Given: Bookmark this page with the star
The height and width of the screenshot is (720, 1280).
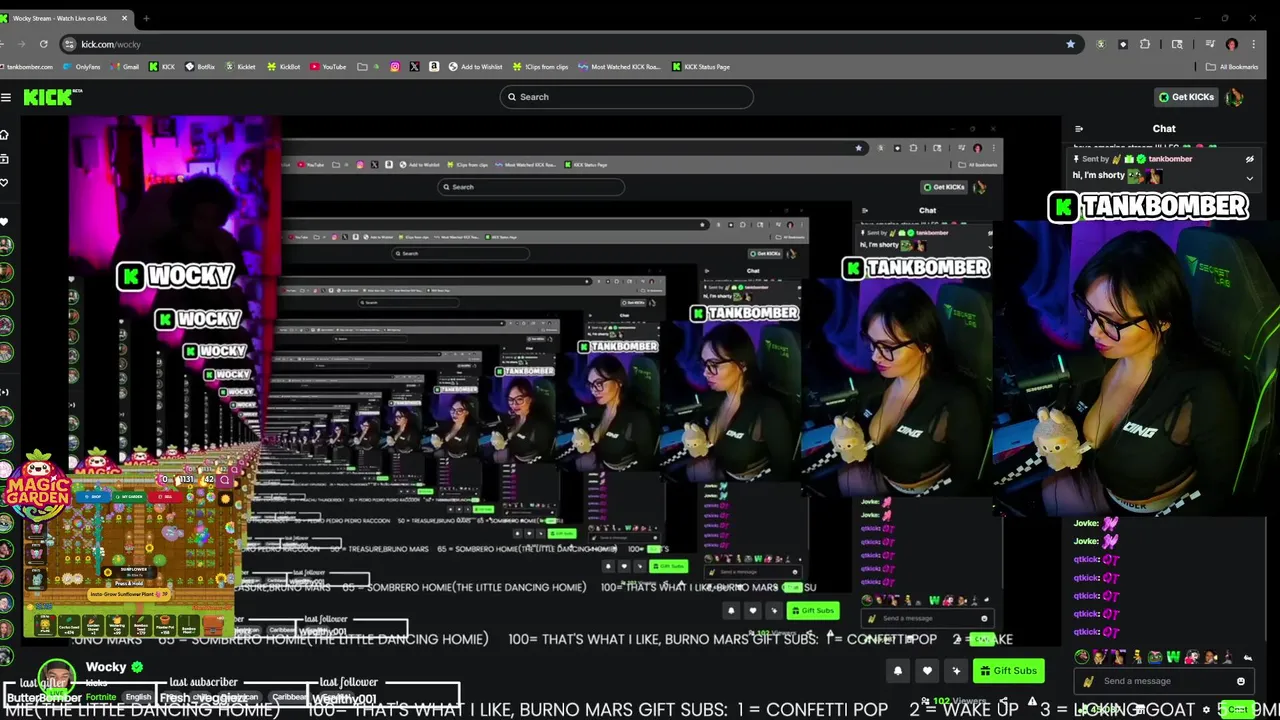Looking at the screenshot, I should tap(1070, 44).
